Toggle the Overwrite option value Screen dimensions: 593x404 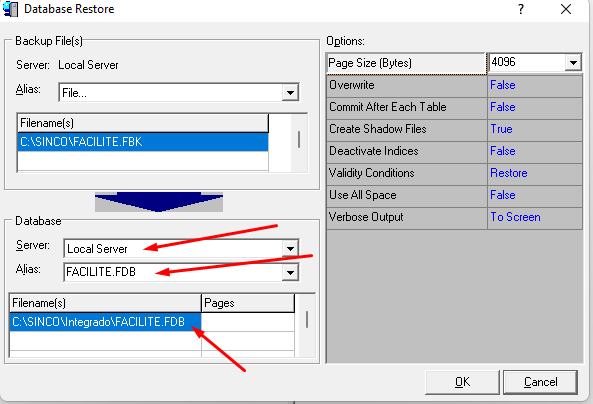click(534, 85)
